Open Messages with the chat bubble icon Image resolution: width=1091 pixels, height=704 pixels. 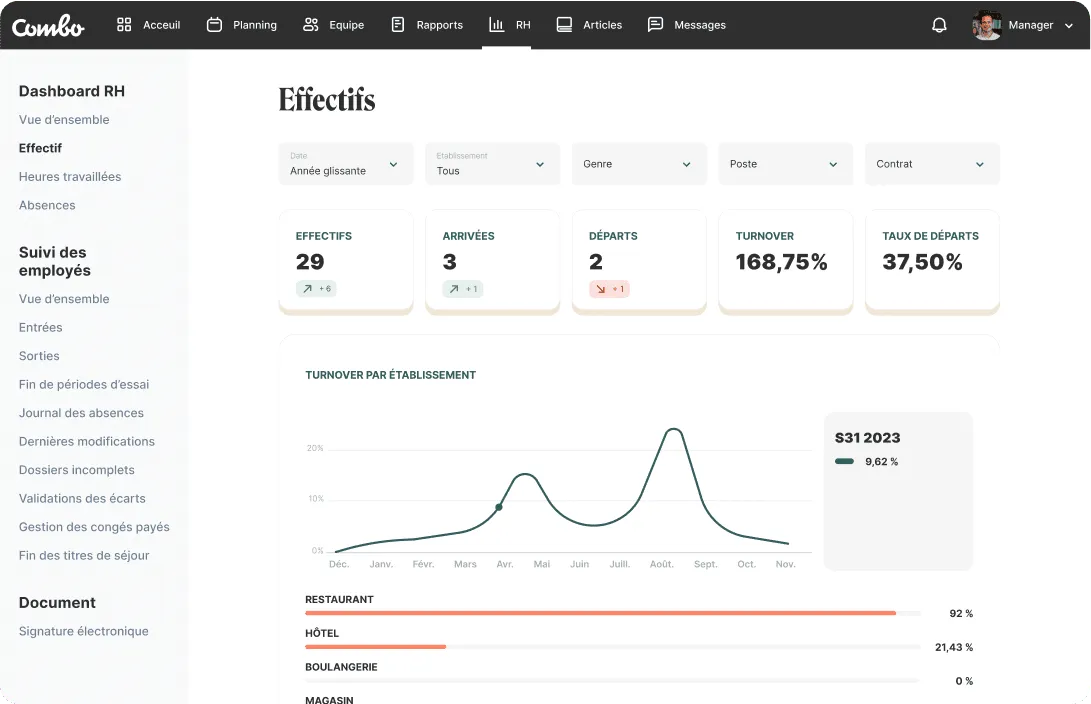[656, 25]
